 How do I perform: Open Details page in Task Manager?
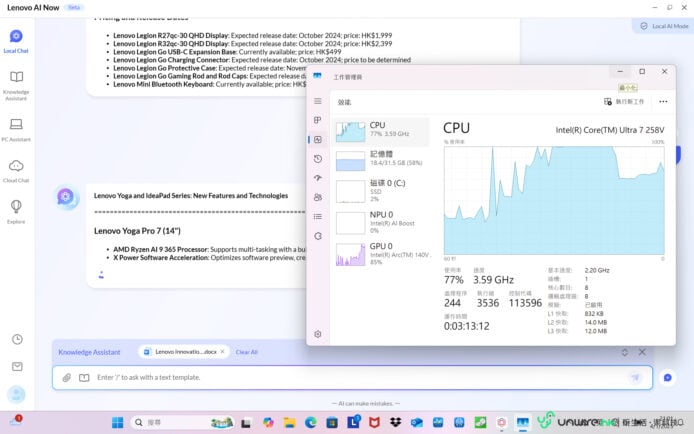click(318, 216)
